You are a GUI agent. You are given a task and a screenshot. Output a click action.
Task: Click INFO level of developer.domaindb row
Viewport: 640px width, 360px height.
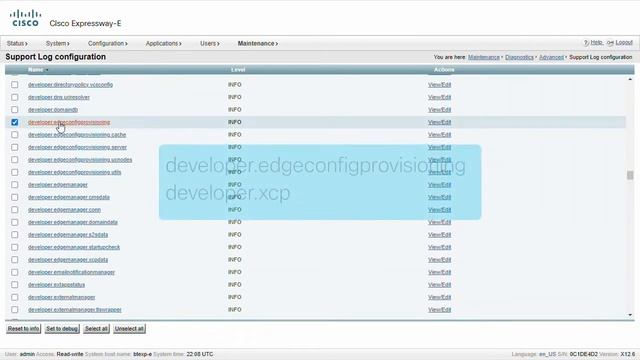(235, 110)
